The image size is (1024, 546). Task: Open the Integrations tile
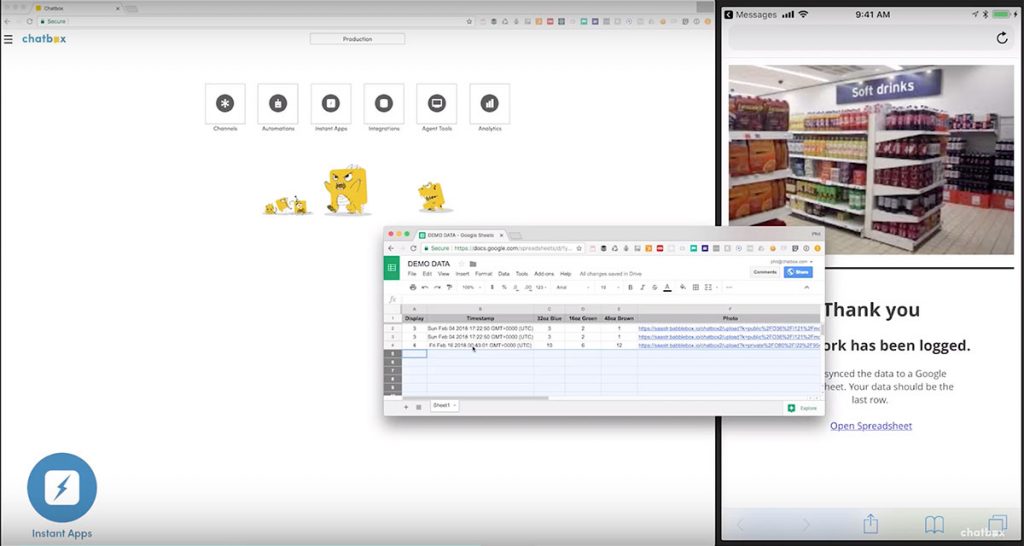tap(384, 103)
